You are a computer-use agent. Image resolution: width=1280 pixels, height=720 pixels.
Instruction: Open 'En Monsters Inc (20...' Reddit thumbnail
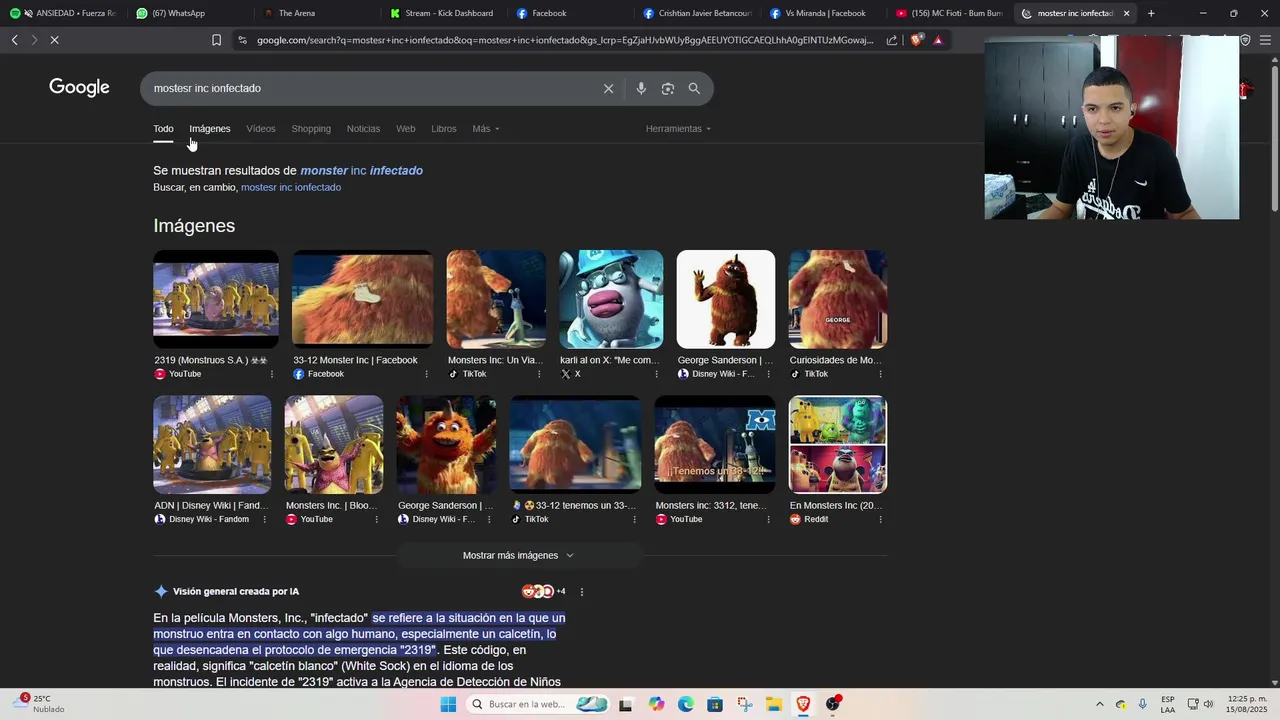point(838,444)
